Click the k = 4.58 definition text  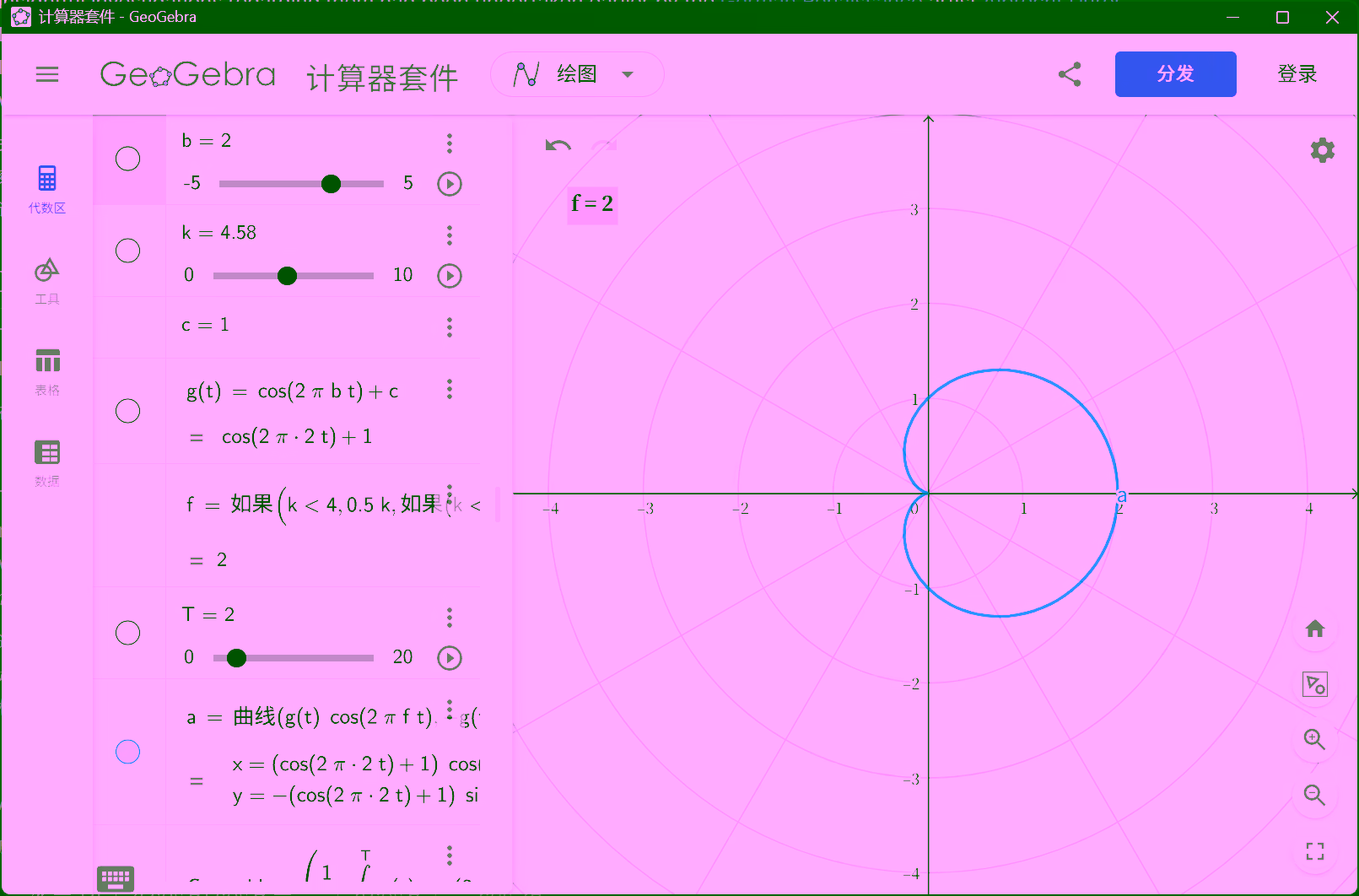point(219,233)
